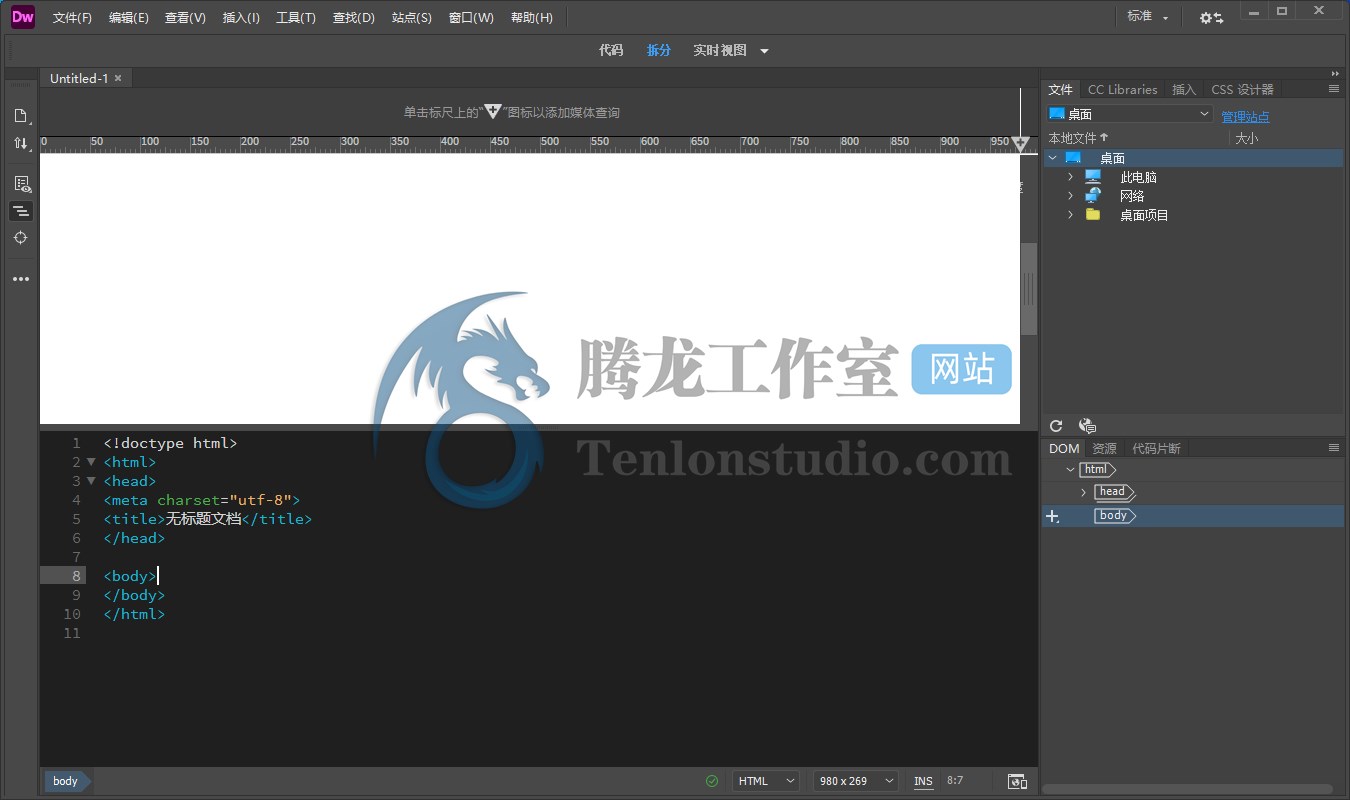Click the plus icon beside body in DOM
This screenshot has width=1350, height=800.
[1052, 517]
